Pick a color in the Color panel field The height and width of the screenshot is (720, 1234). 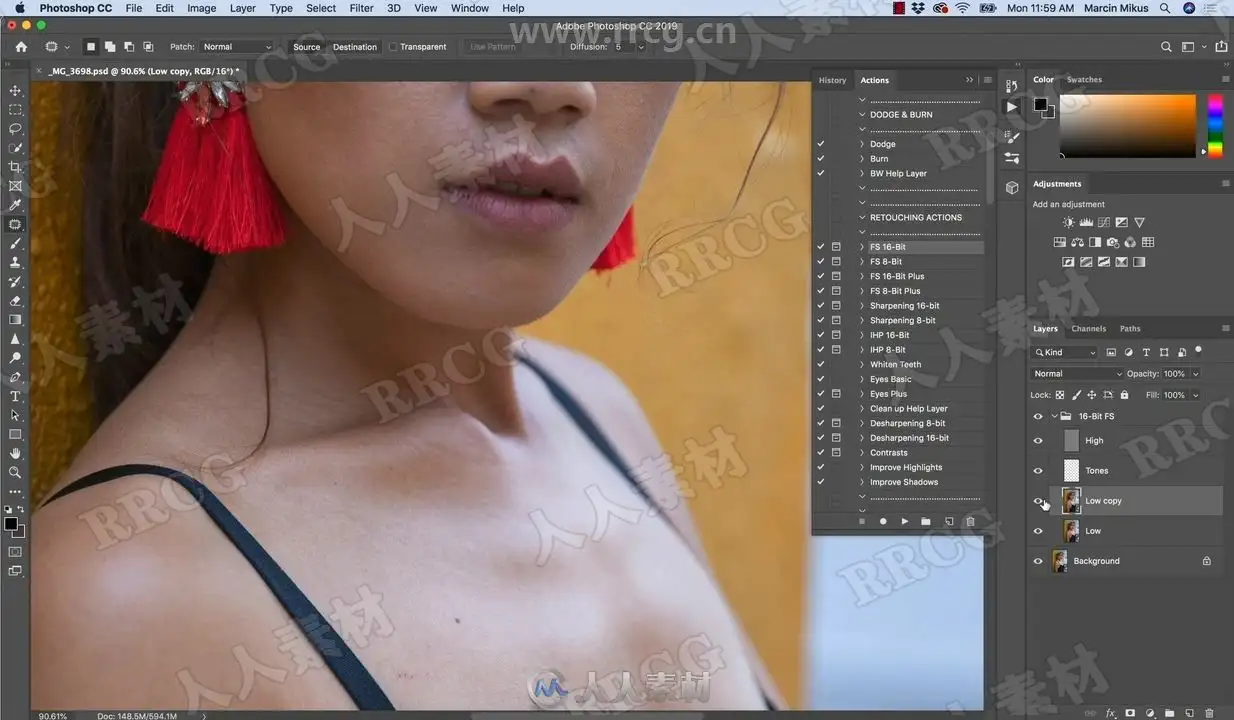pos(1127,125)
